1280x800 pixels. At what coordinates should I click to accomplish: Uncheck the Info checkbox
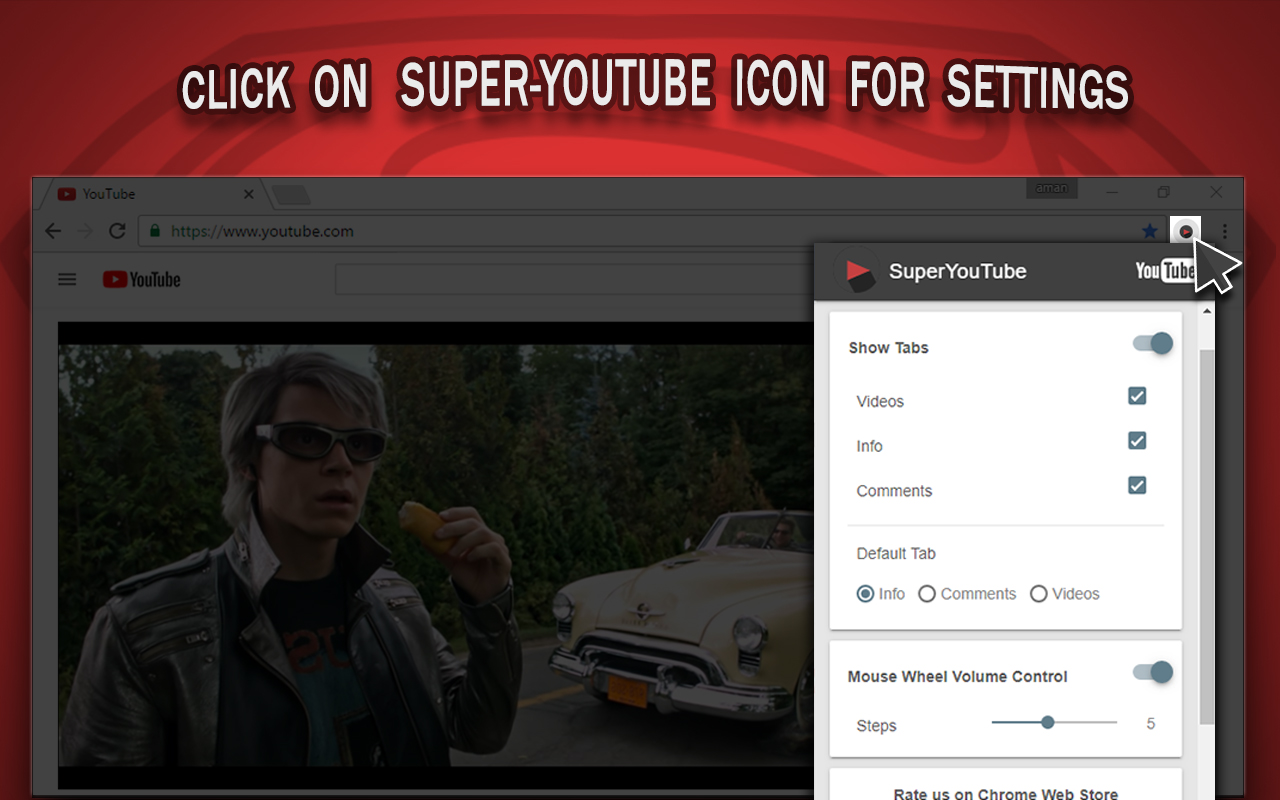pos(1137,441)
